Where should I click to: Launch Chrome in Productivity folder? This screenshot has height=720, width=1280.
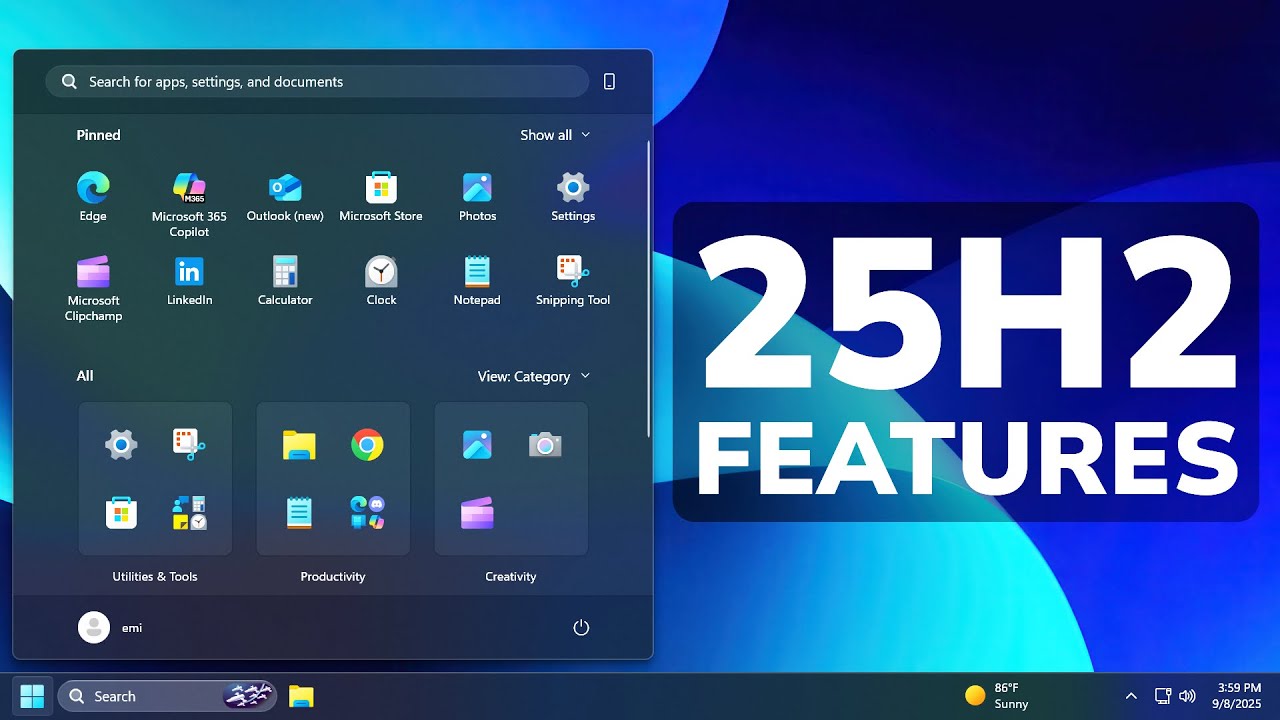coord(367,444)
